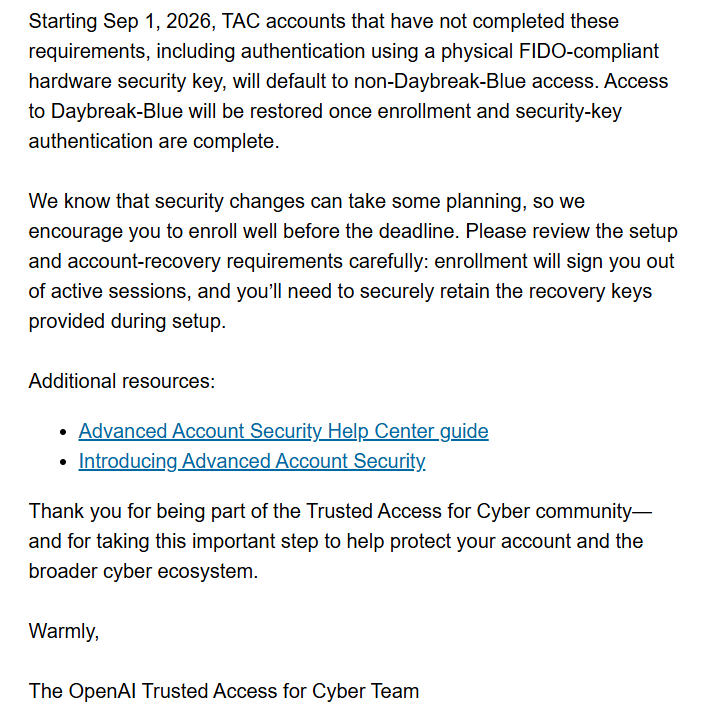Click the bullet before the Help Center guide

coord(63,432)
